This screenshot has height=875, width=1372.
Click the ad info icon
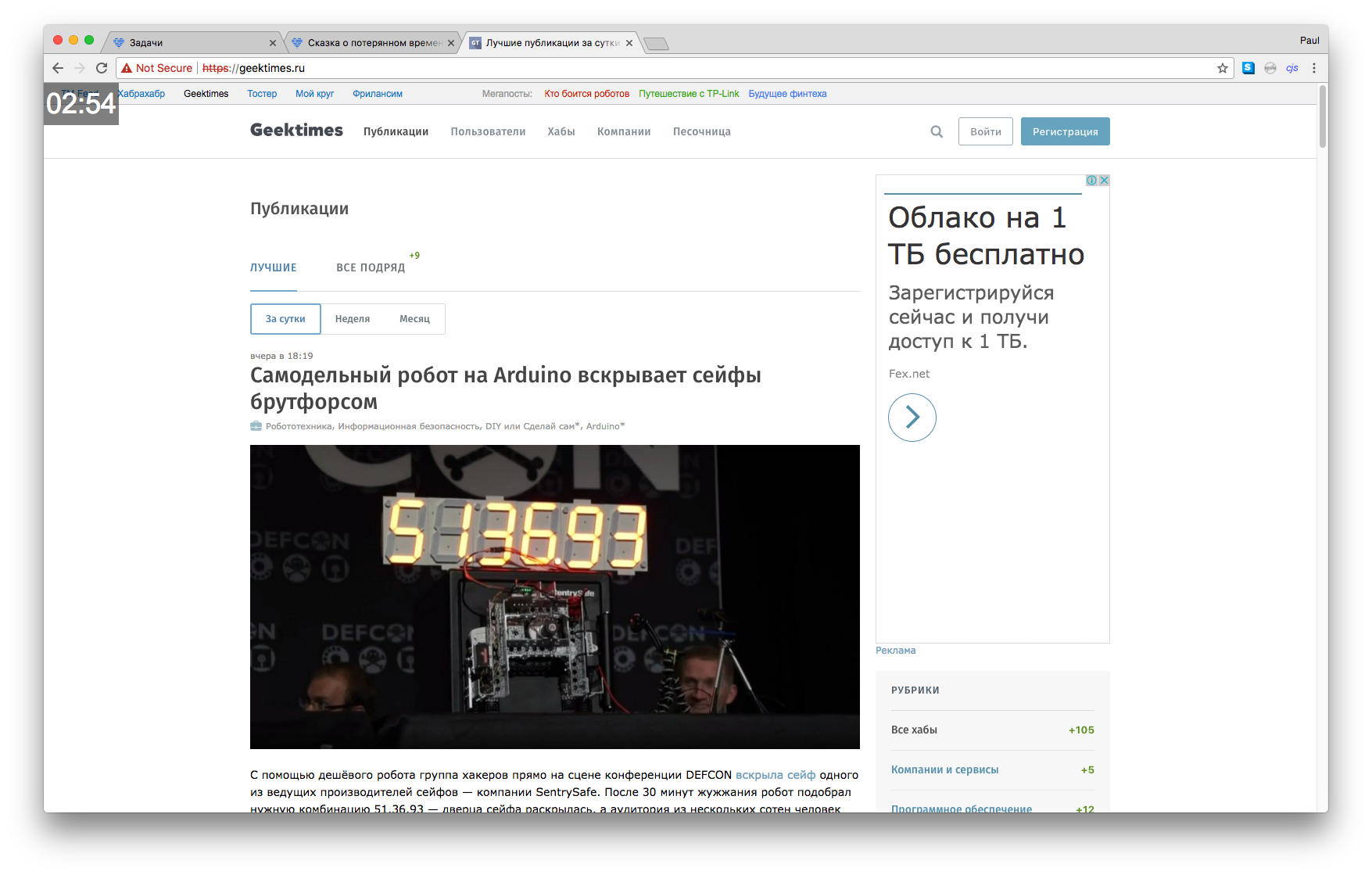(1091, 181)
